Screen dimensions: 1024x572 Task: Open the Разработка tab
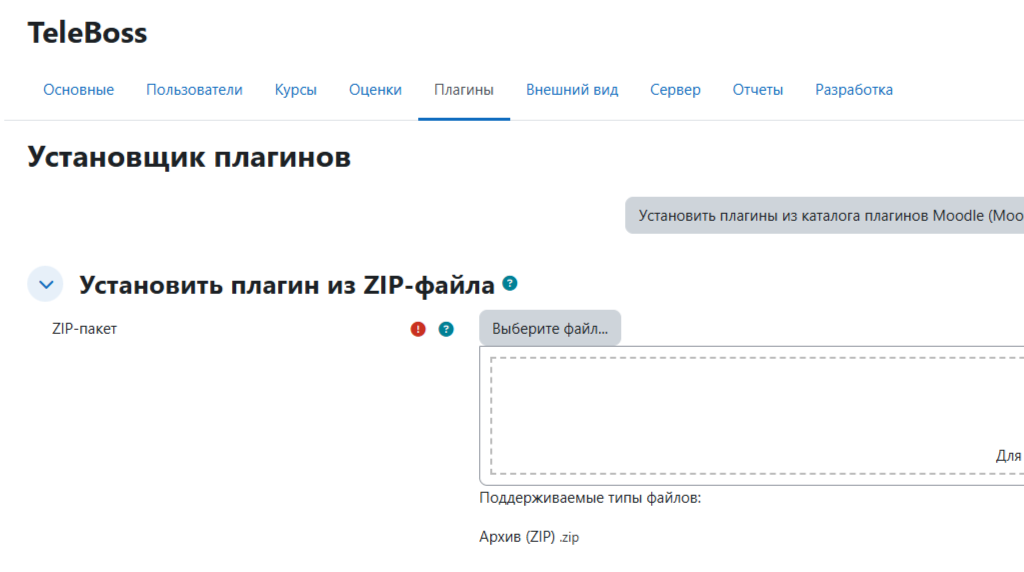(x=853, y=90)
